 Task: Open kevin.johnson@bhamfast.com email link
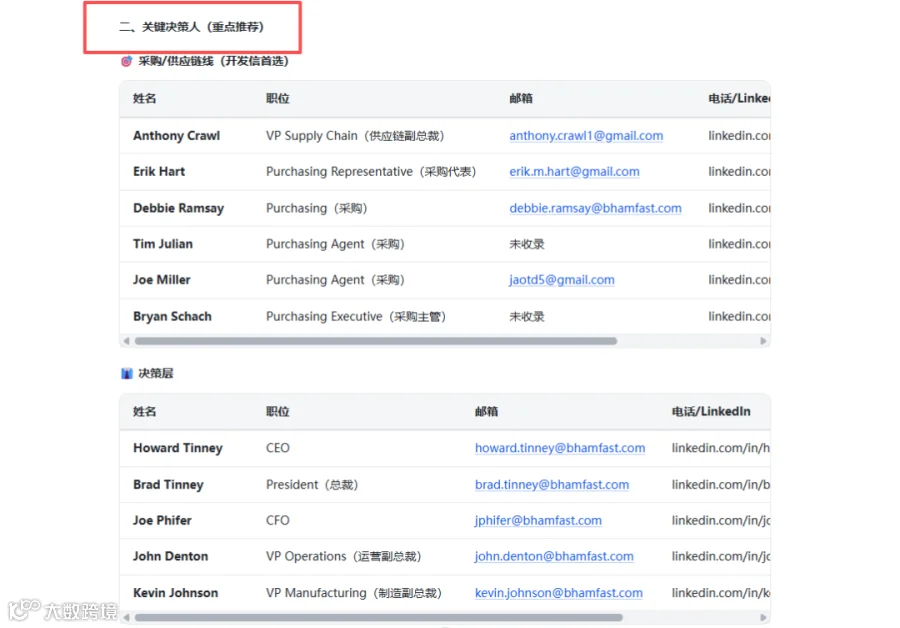(558, 592)
